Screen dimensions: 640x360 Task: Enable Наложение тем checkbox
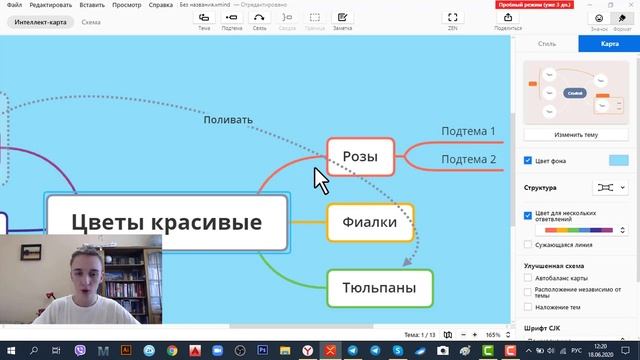pos(528,307)
